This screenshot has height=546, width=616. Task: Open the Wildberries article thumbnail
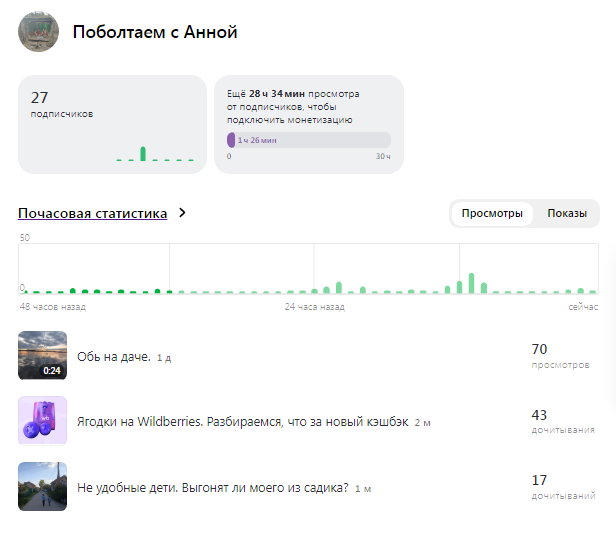[x=42, y=420]
